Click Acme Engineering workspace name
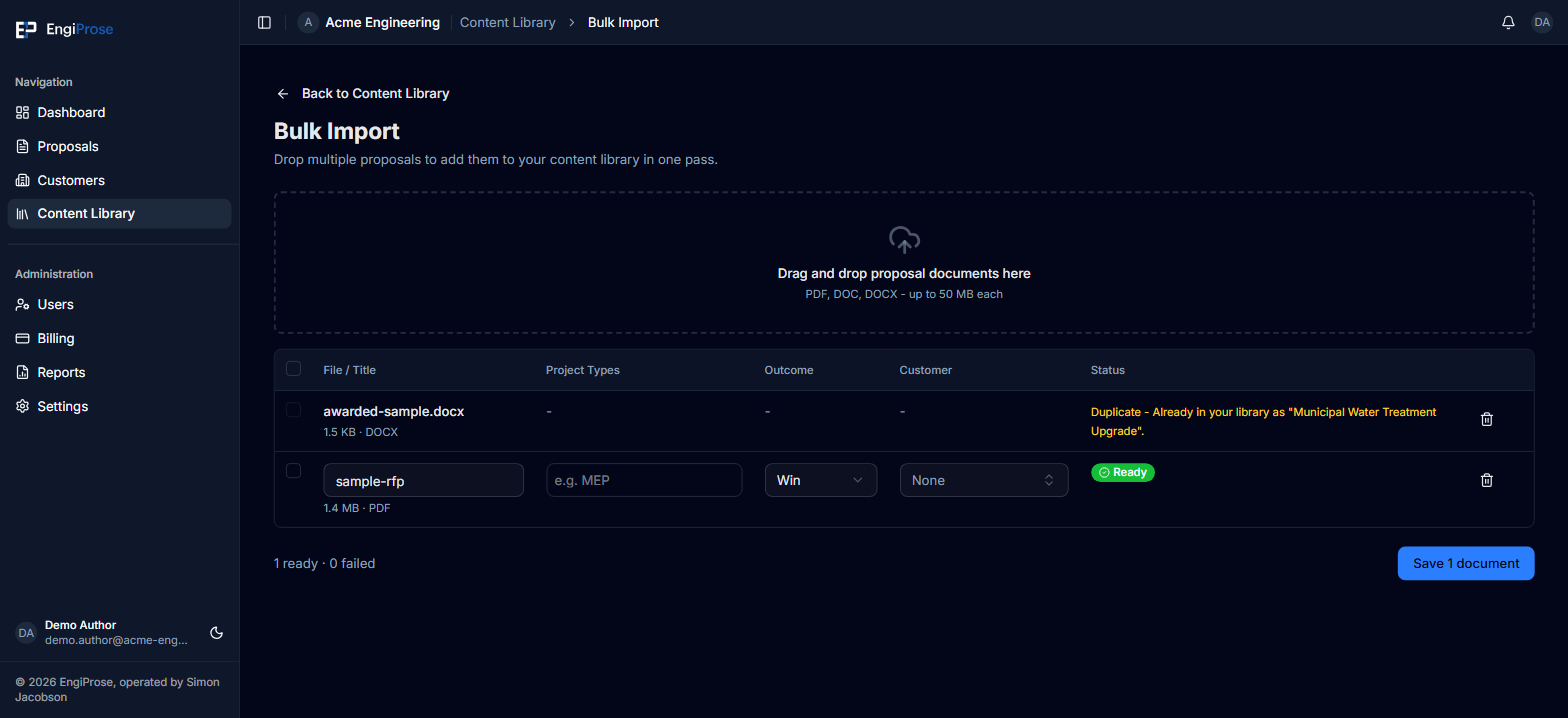Image resolution: width=1568 pixels, height=718 pixels. tap(383, 22)
